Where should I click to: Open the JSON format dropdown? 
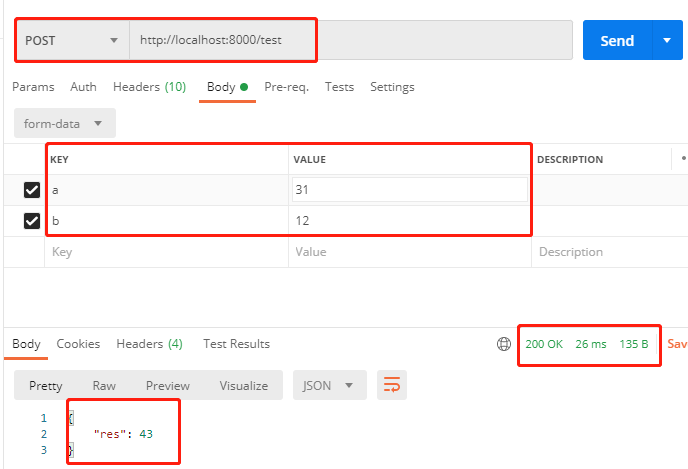[x=330, y=385]
